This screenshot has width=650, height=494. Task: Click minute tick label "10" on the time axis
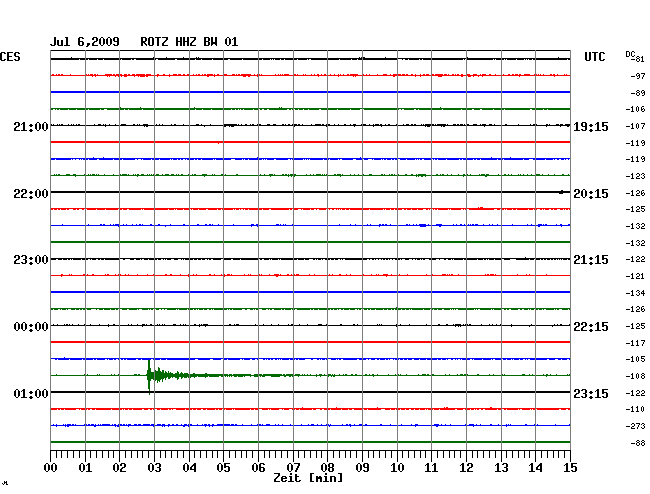pos(397,468)
